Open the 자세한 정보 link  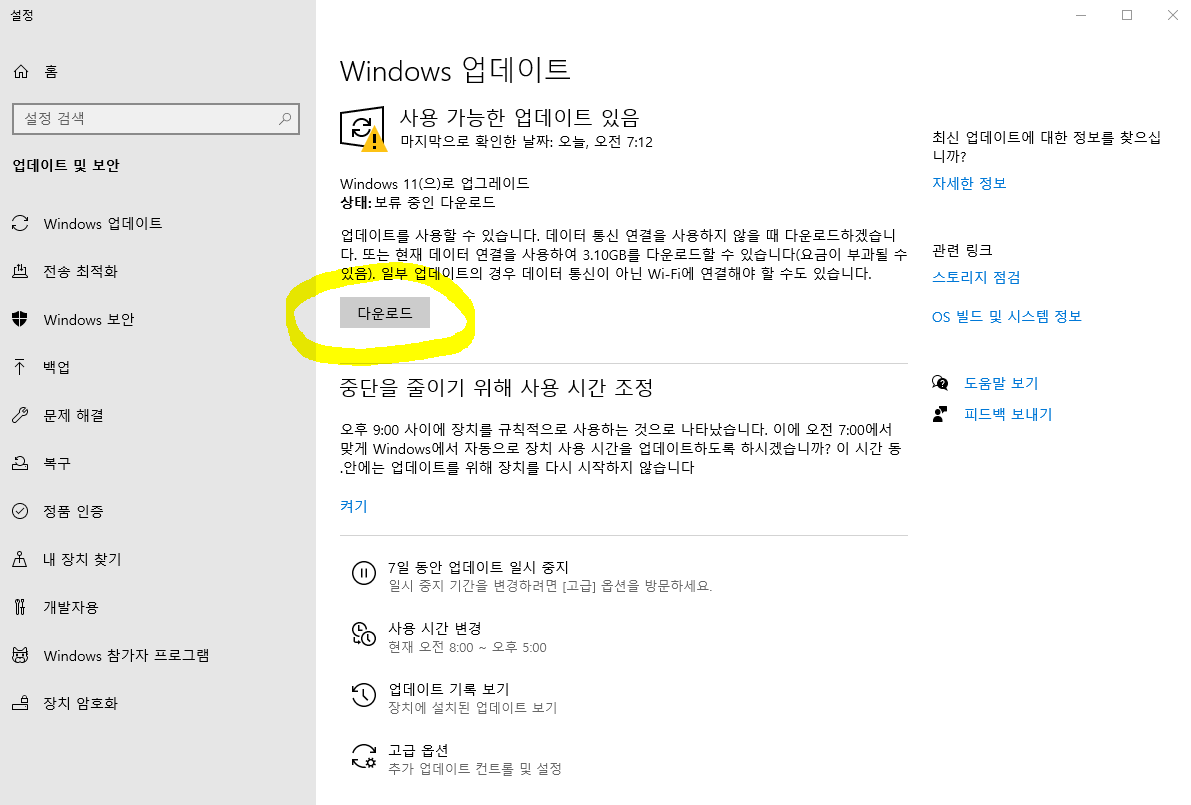pyautogui.click(x=968, y=183)
